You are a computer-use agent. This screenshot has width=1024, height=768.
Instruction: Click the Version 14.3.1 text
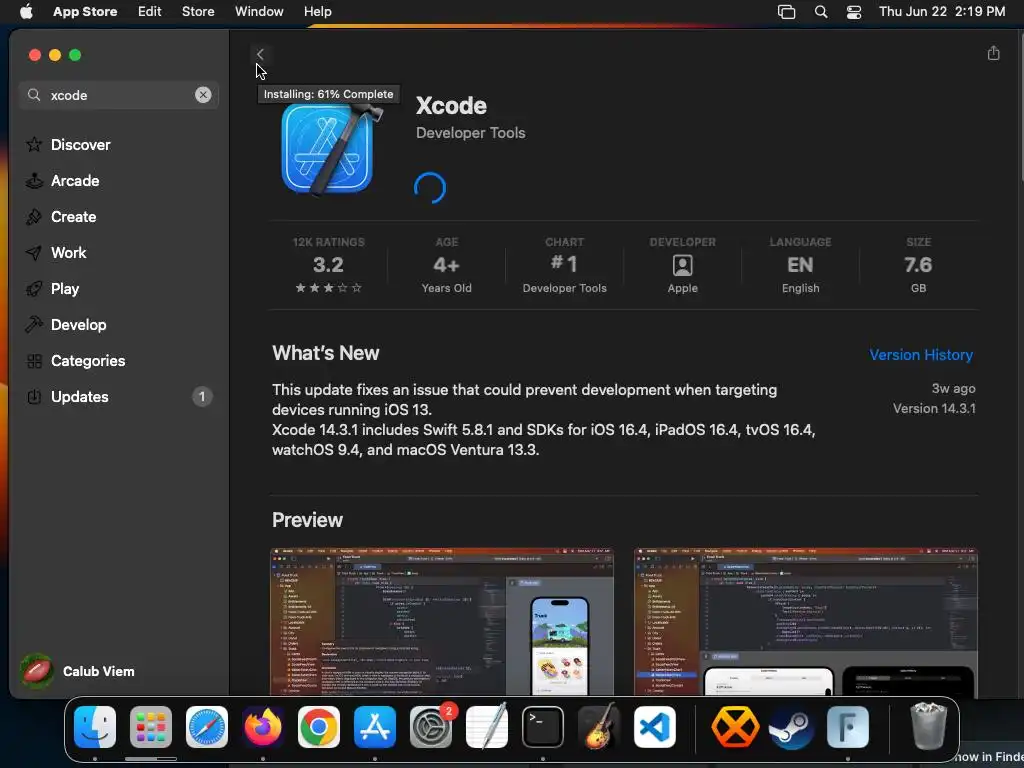click(934, 408)
